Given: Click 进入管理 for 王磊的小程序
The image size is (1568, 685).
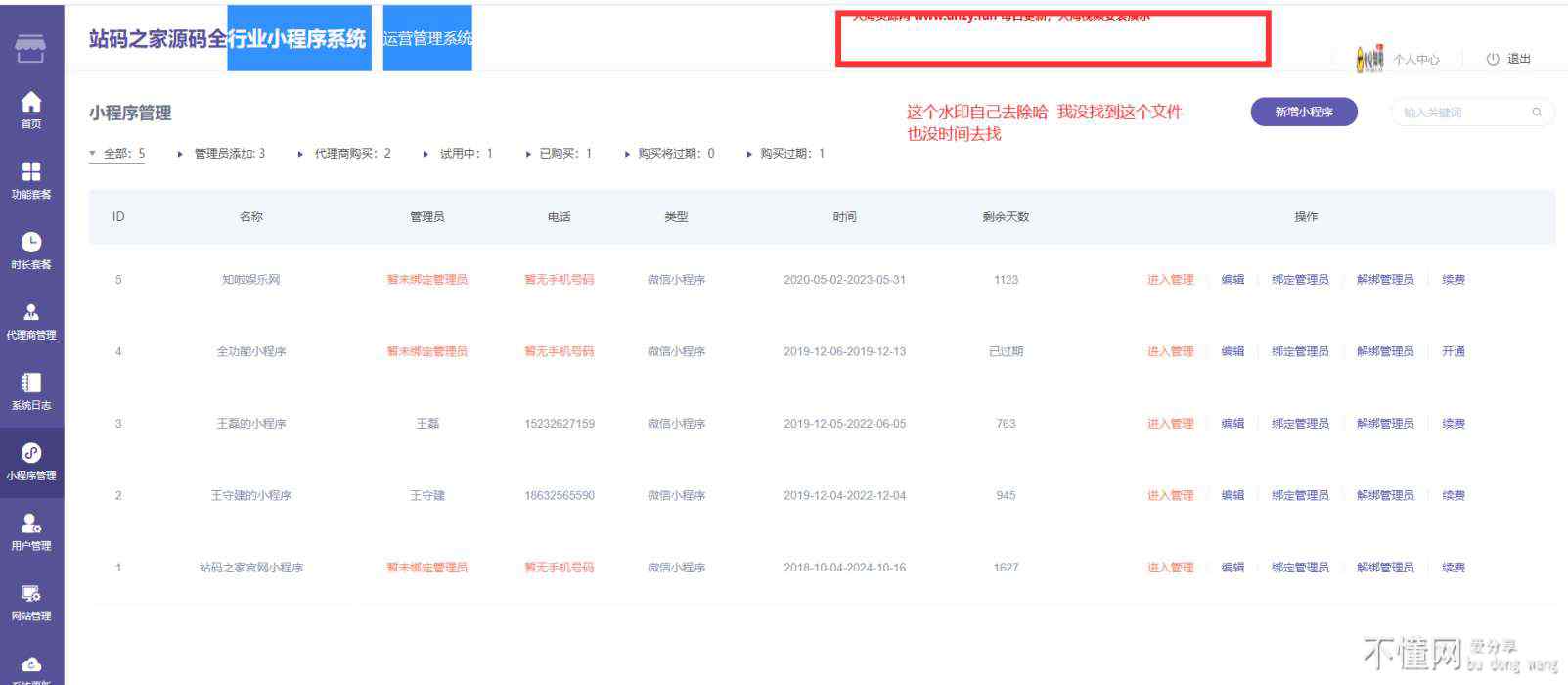Looking at the screenshot, I should click(x=1171, y=424).
